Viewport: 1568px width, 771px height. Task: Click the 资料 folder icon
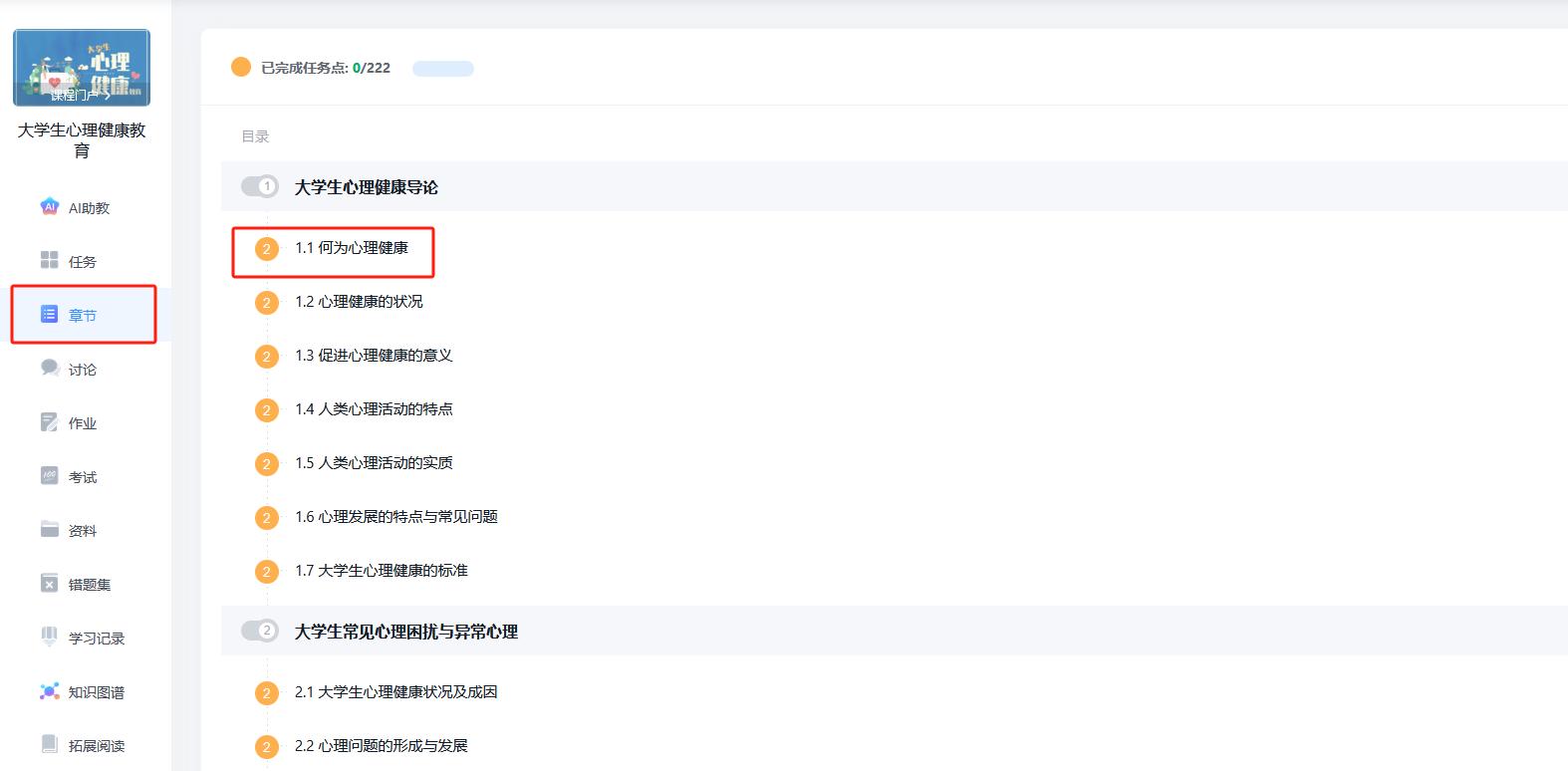50,529
